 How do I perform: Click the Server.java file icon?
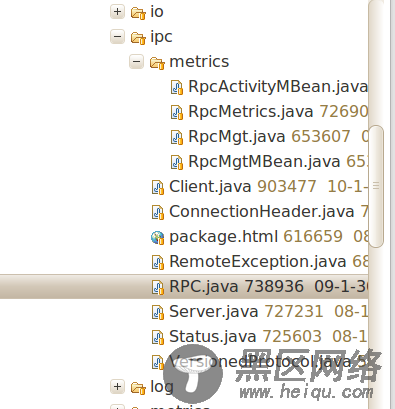tap(158, 312)
